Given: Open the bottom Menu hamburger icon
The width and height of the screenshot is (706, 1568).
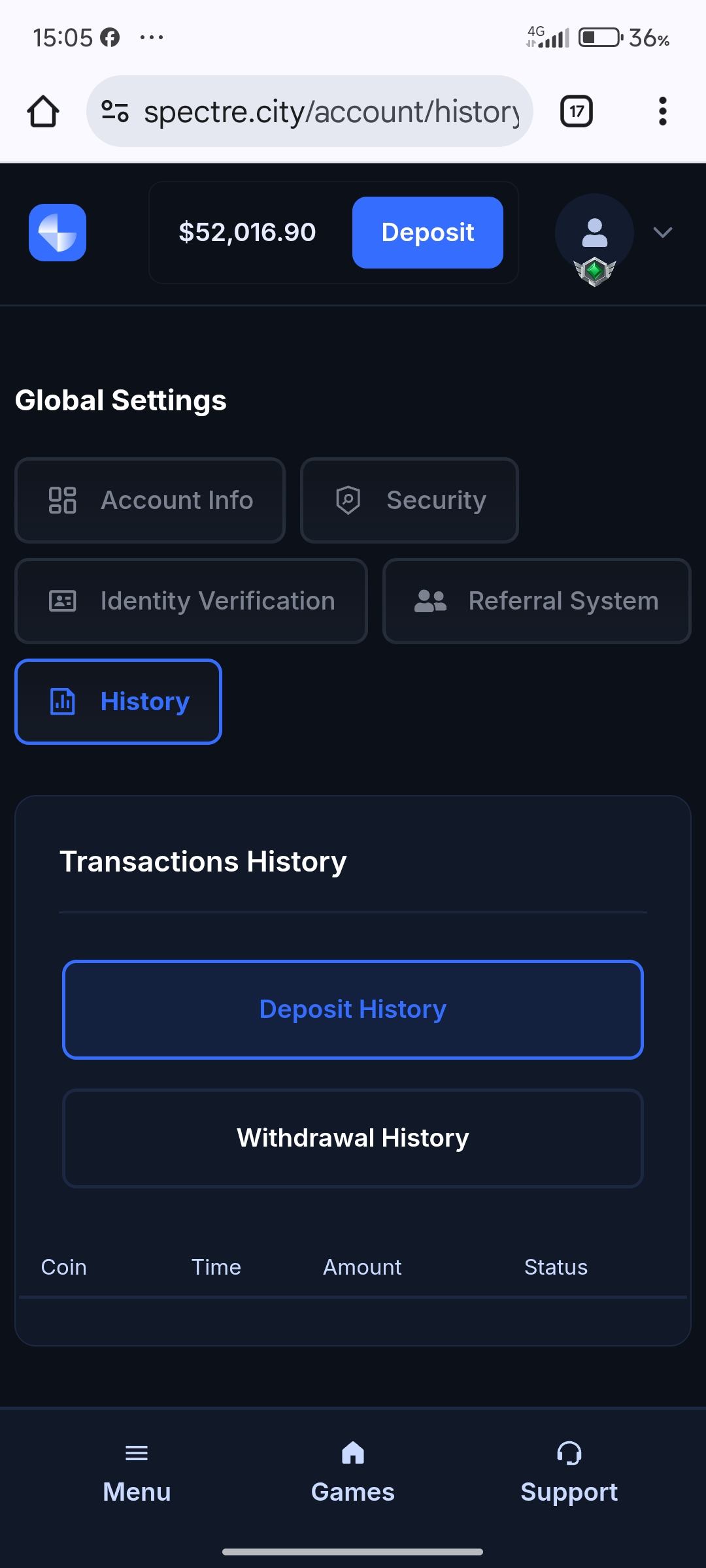Looking at the screenshot, I should coord(137,1453).
